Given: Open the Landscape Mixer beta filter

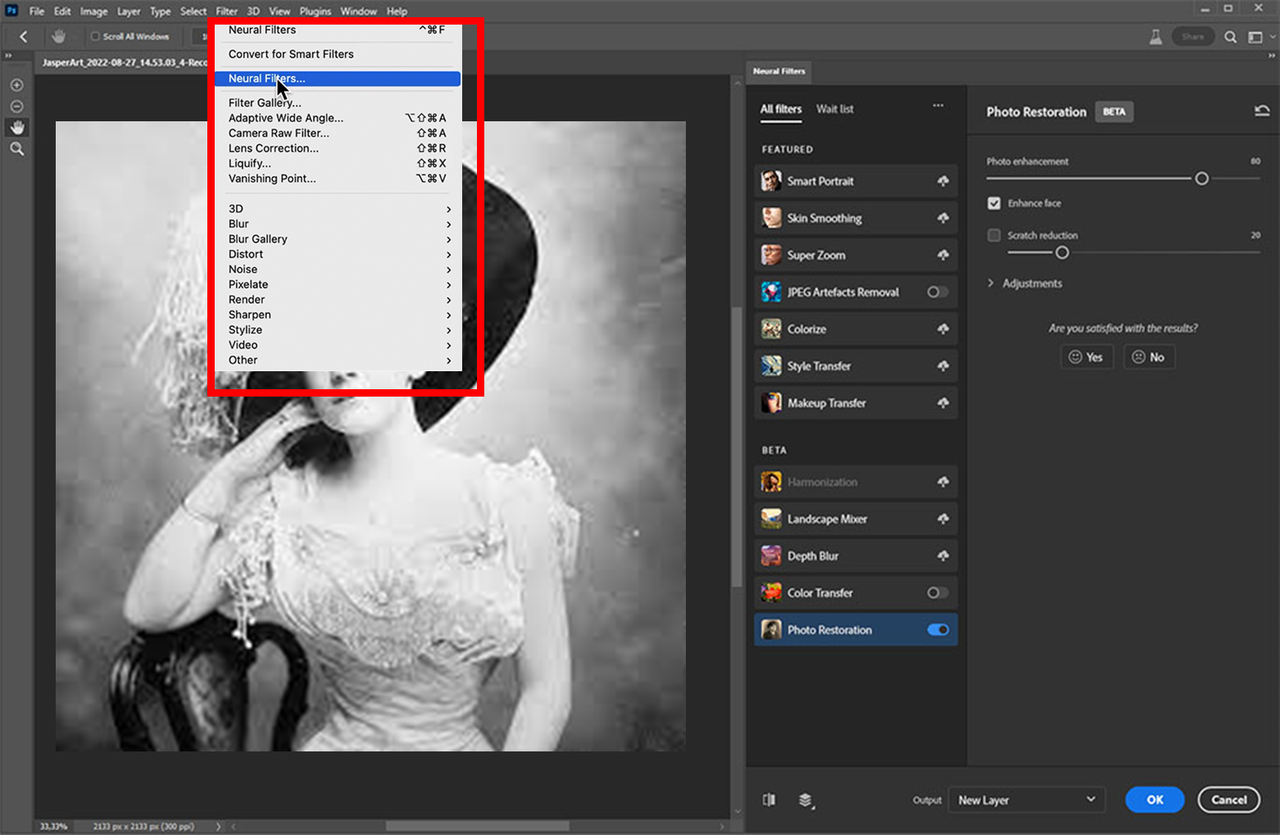Looking at the screenshot, I should pos(855,518).
